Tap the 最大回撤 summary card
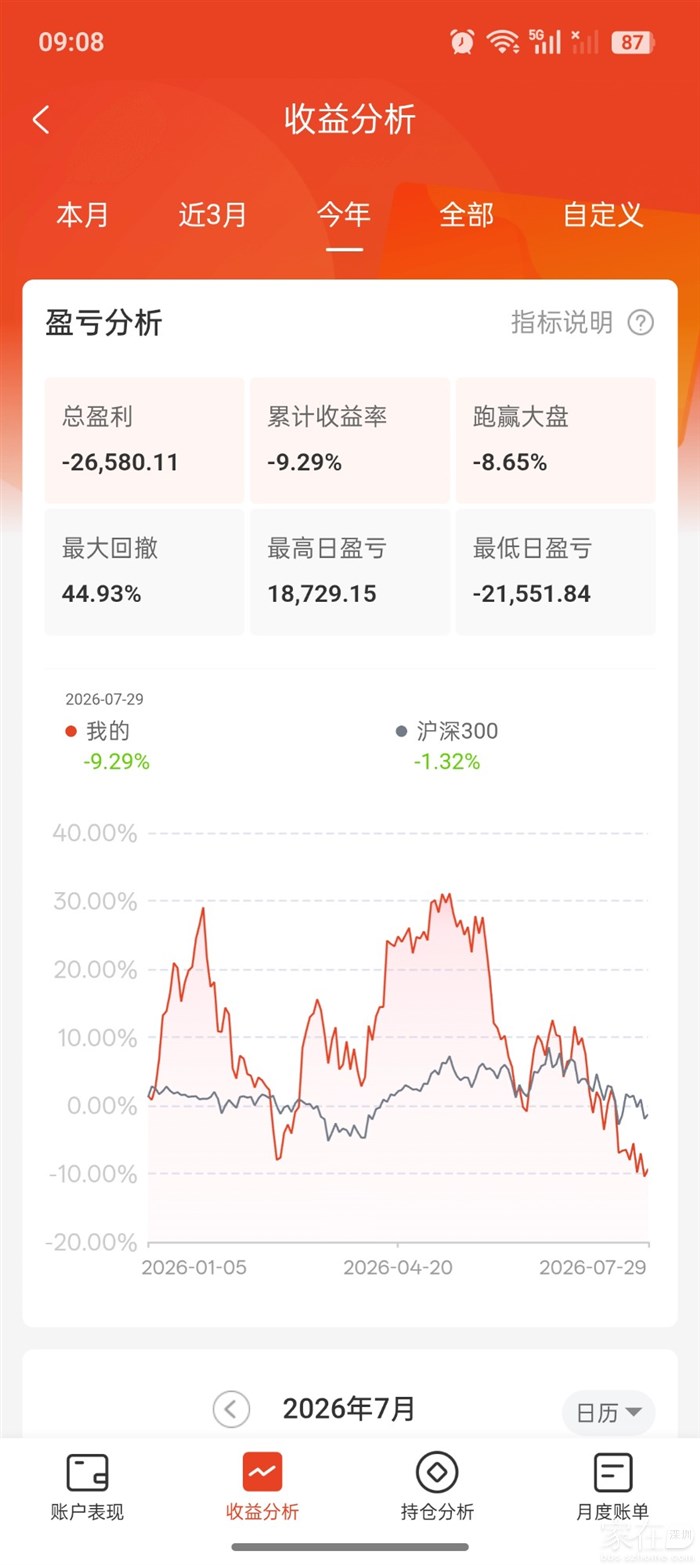The width and height of the screenshot is (700, 1565). tap(144, 572)
